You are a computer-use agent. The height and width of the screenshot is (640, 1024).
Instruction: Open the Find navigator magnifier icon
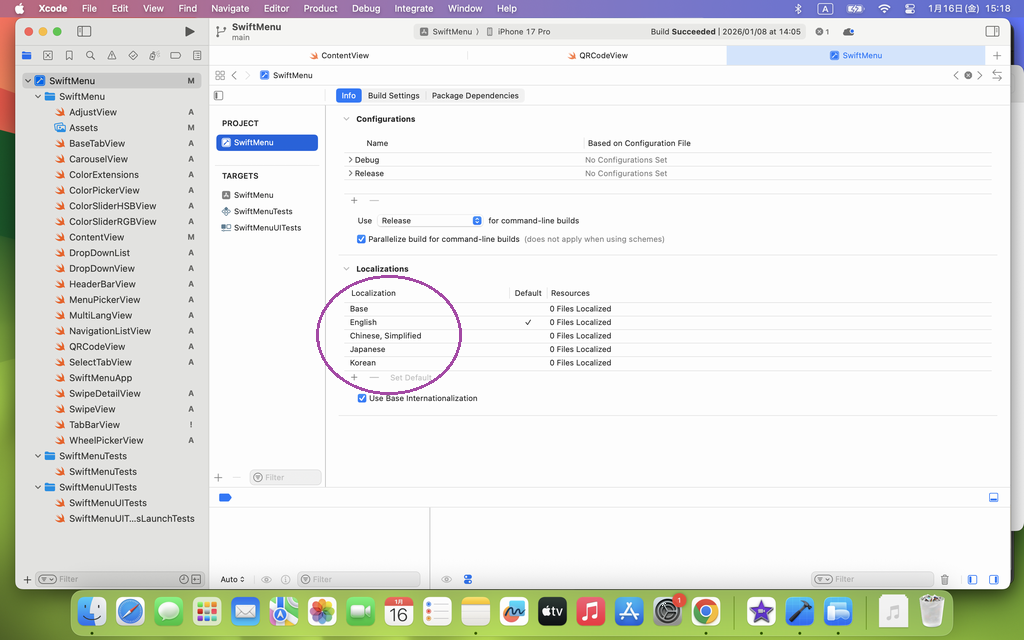click(90, 55)
